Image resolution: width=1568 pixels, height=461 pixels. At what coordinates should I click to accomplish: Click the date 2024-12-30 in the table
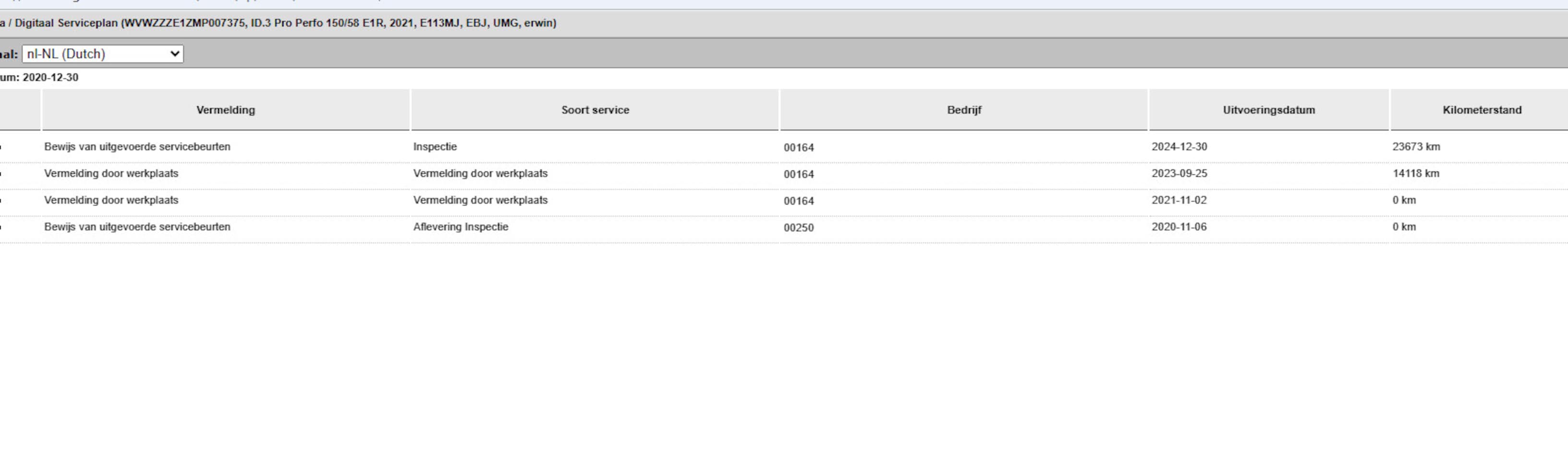coord(1179,147)
